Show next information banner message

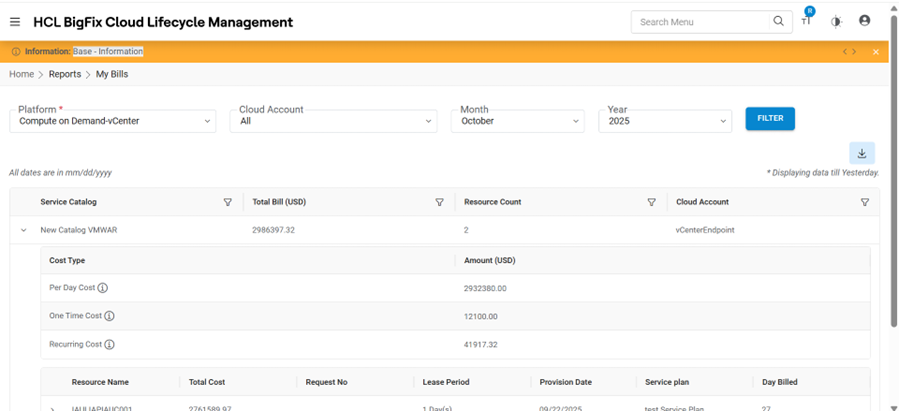[854, 52]
